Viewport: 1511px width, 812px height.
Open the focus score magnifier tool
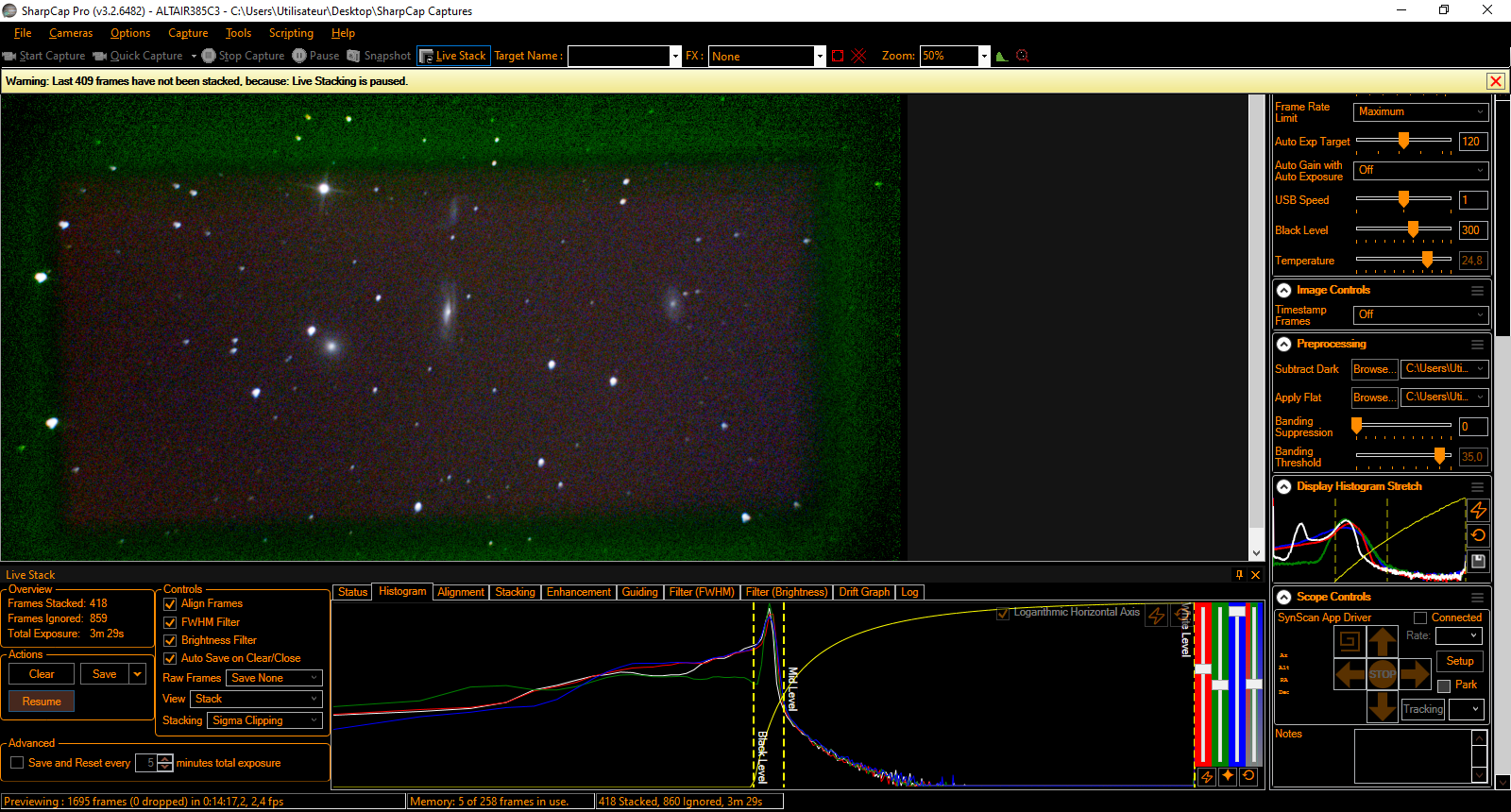[x=1022, y=56]
